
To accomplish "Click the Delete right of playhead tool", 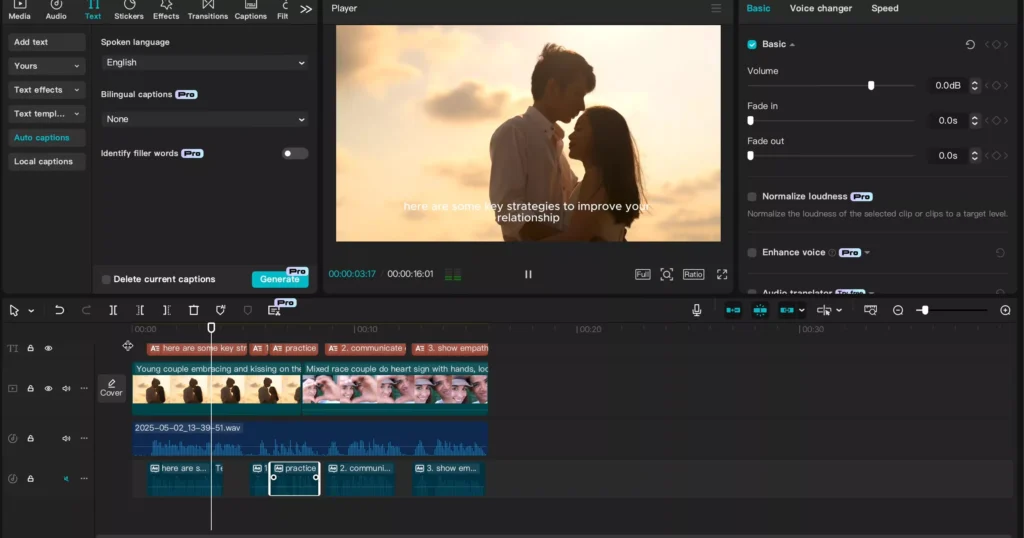I will pyautogui.click(x=167, y=310).
